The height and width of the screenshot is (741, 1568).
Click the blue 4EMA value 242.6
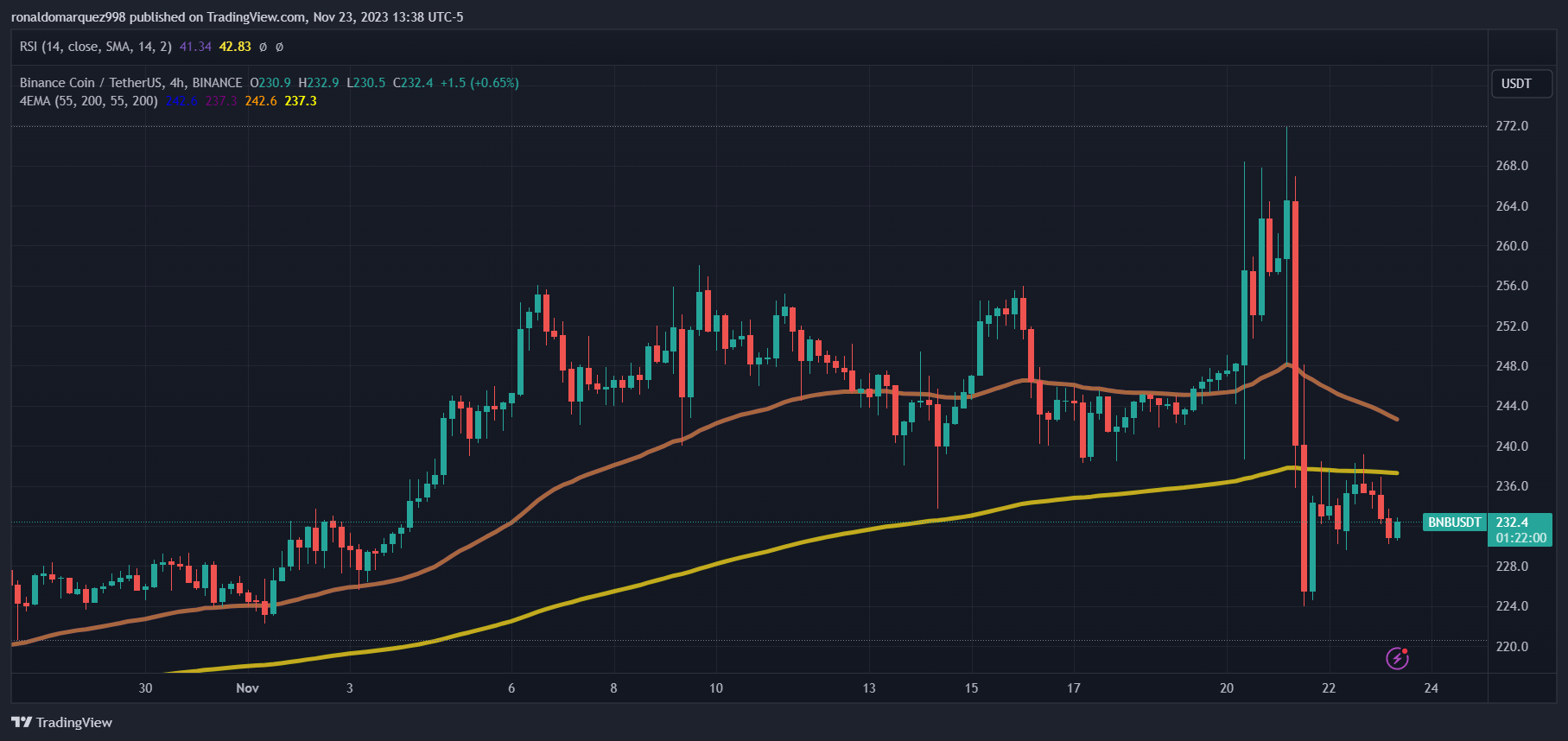tap(181, 101)
